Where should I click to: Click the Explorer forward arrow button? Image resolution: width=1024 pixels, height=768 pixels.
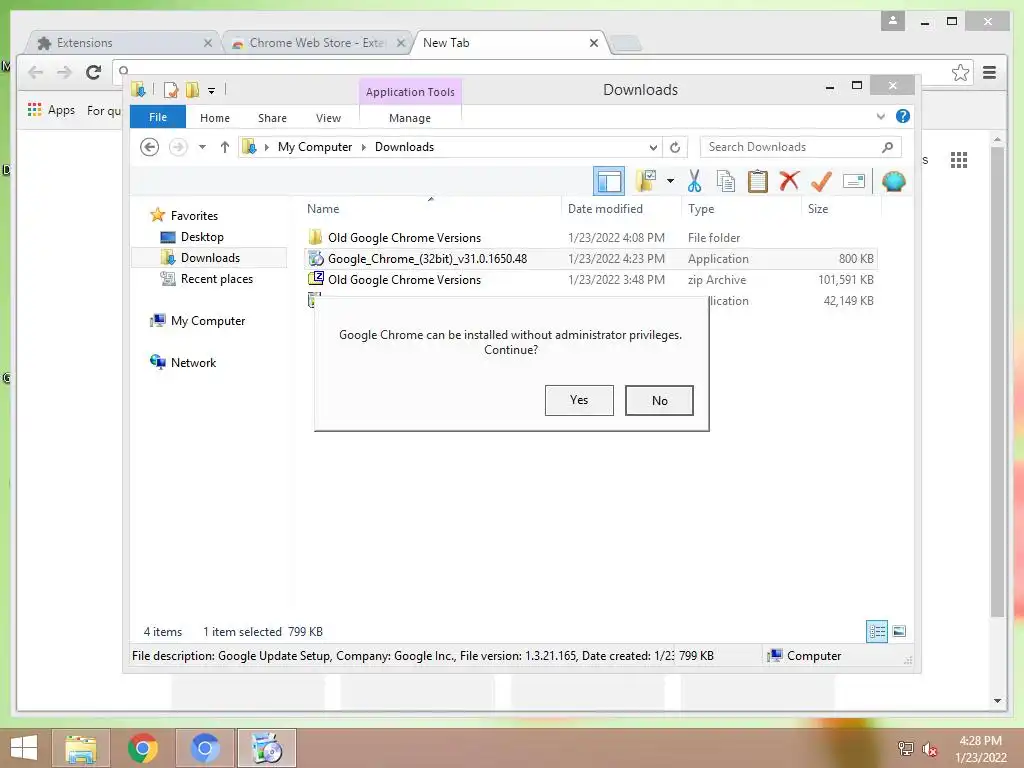[178, 147]
